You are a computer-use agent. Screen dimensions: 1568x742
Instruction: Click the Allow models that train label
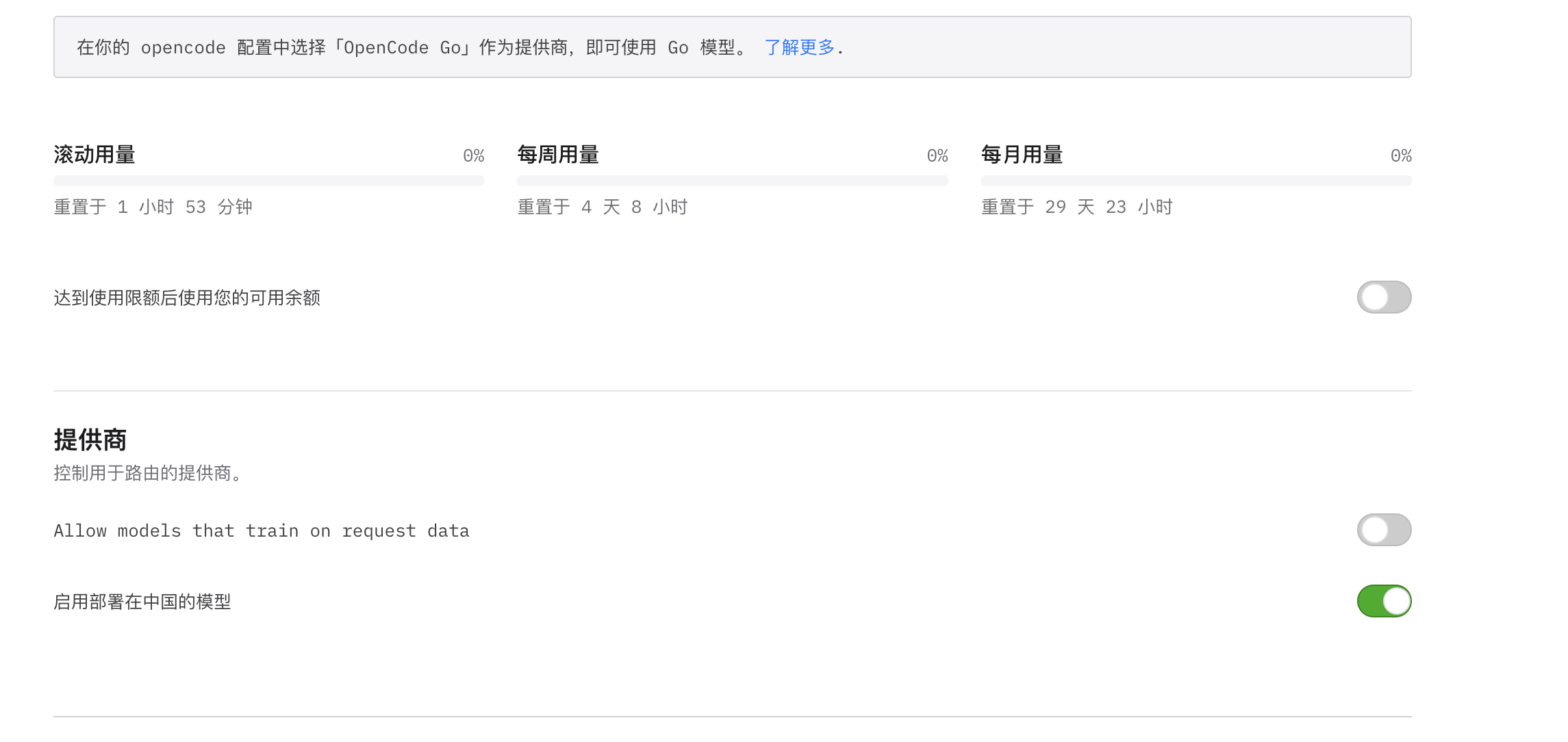(262, 530)
